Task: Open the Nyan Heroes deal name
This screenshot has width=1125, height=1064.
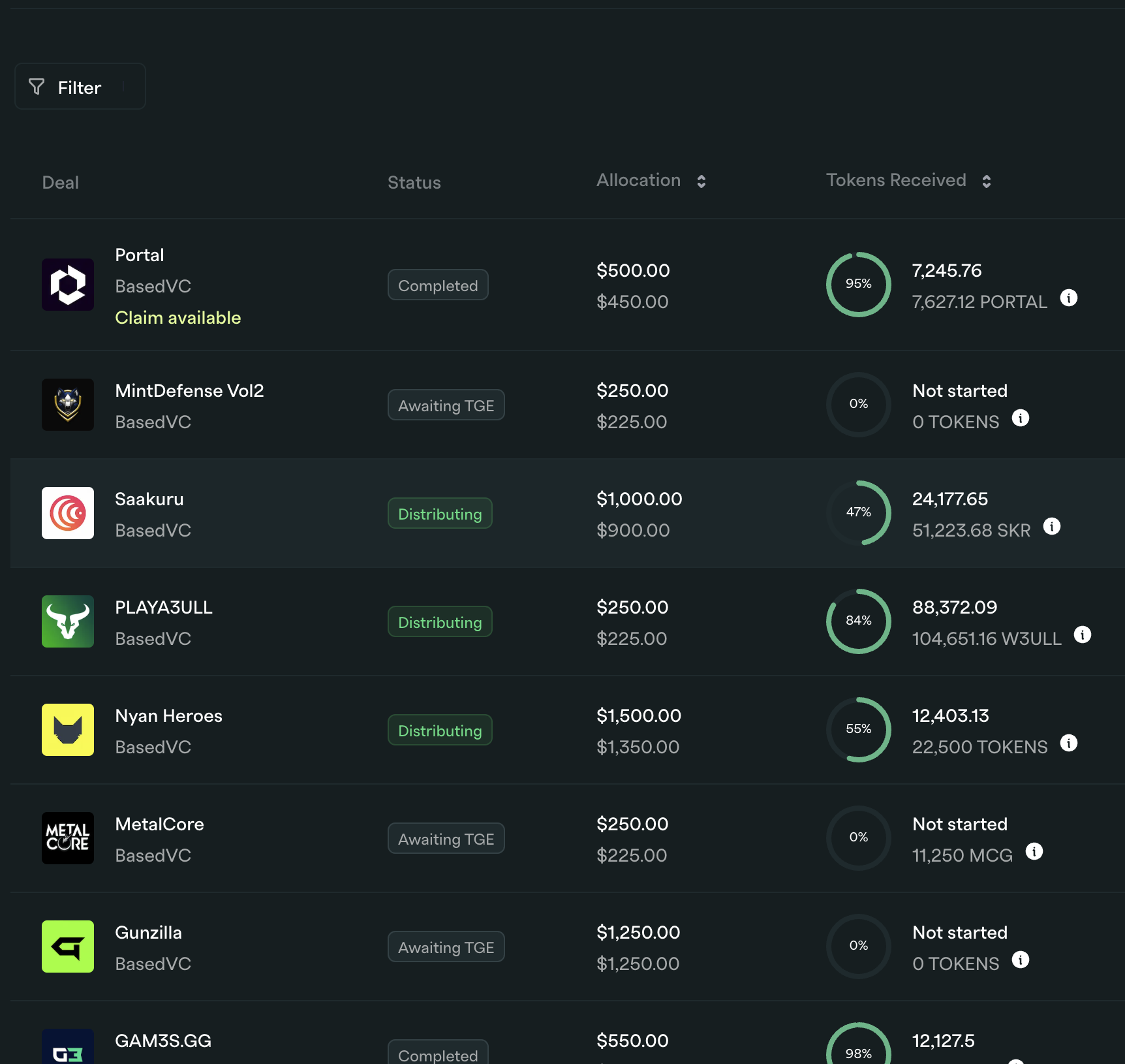Action: (168, 716)
